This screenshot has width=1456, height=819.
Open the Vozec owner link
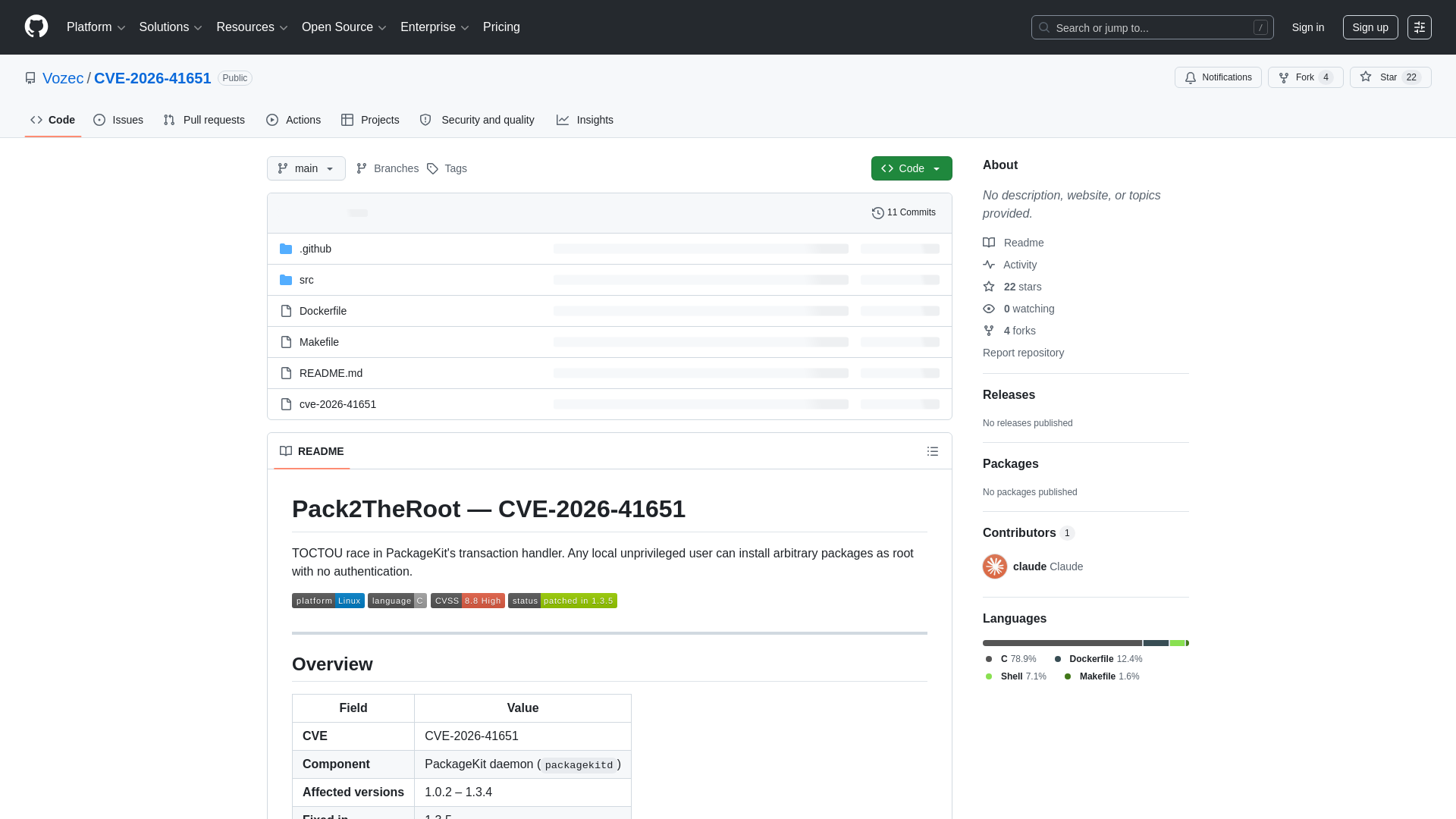(63, 78)
